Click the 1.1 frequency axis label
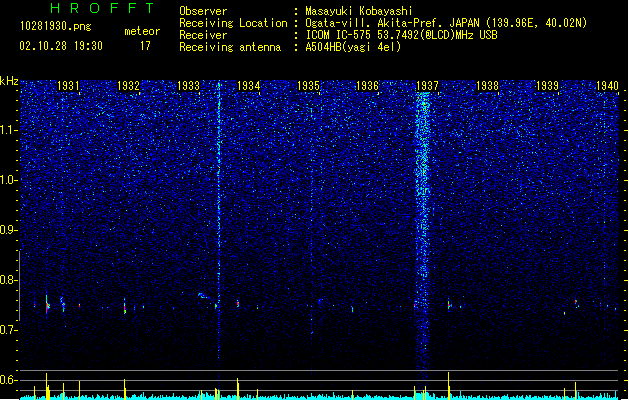Viewport: 629px width, 400px height. (x=9, y=130)
